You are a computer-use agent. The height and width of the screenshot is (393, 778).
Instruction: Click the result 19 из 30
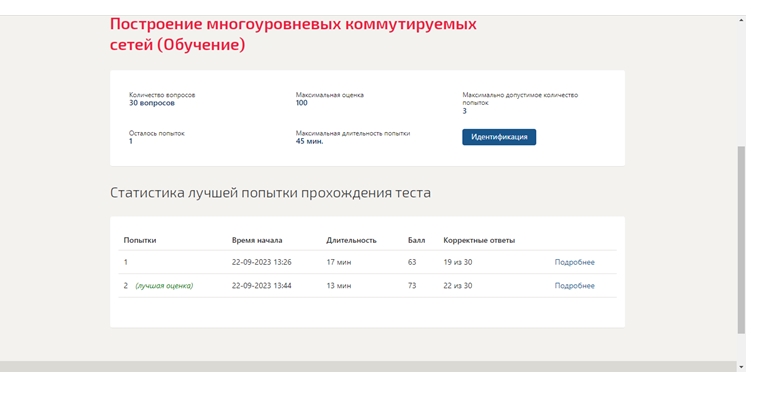pos(457,262)
